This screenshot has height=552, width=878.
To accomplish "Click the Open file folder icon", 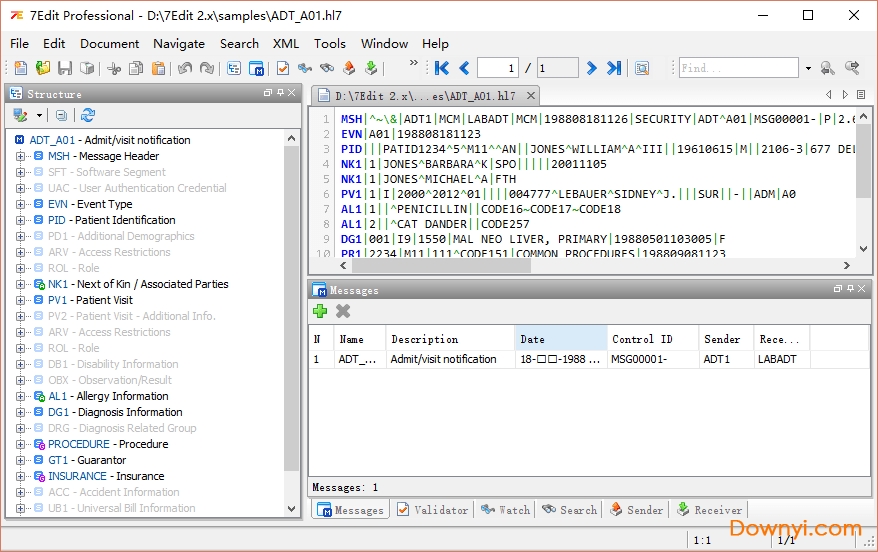I will click(x=43, y=68).
